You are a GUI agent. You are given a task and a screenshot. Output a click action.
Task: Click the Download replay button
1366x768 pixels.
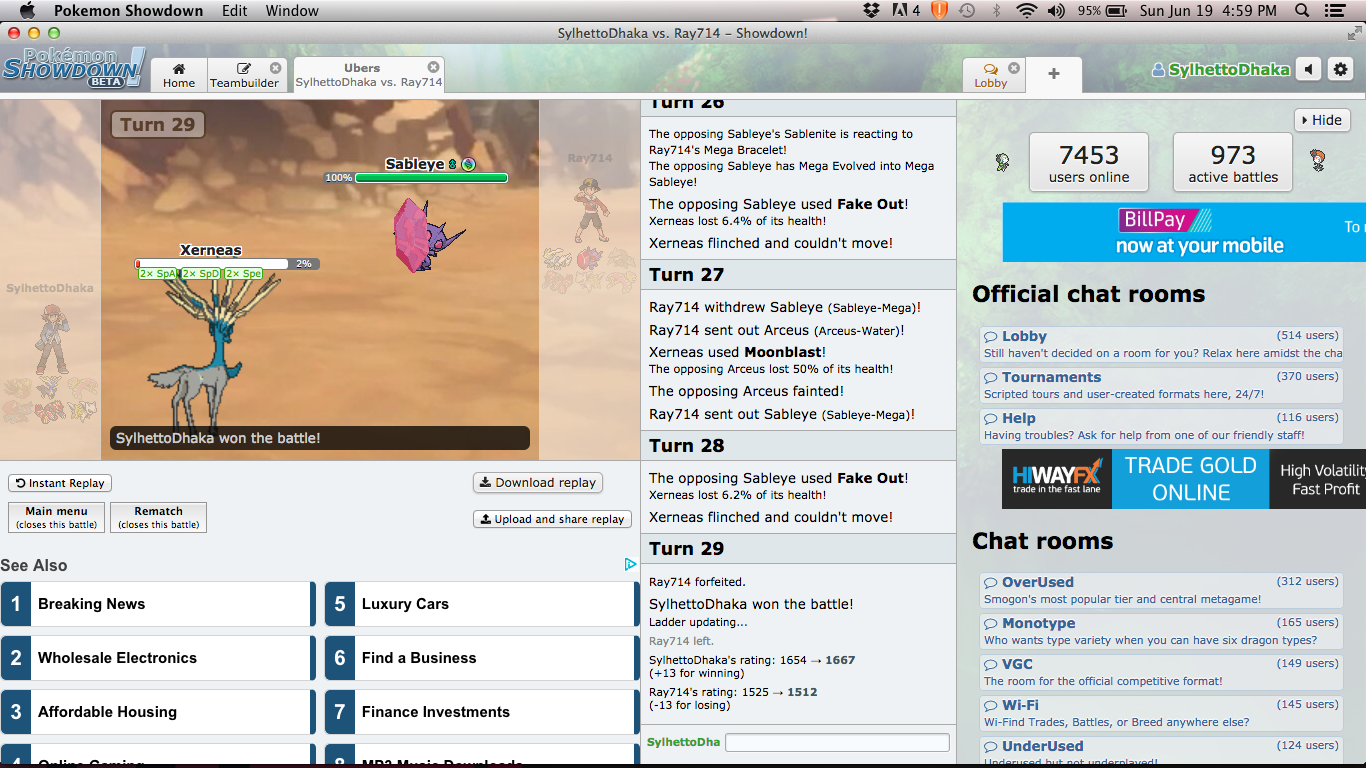pyautogui.click(x=538, y=483)
